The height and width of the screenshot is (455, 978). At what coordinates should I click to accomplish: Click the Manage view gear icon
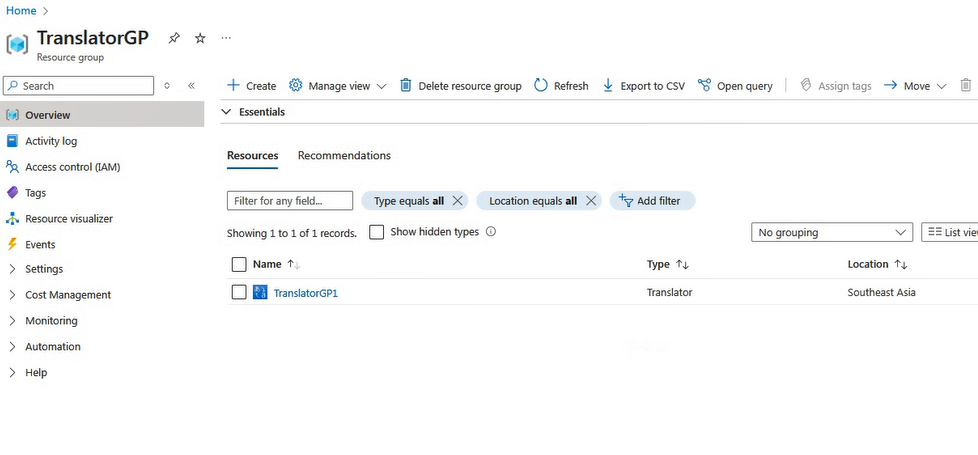tap(296, 85)
